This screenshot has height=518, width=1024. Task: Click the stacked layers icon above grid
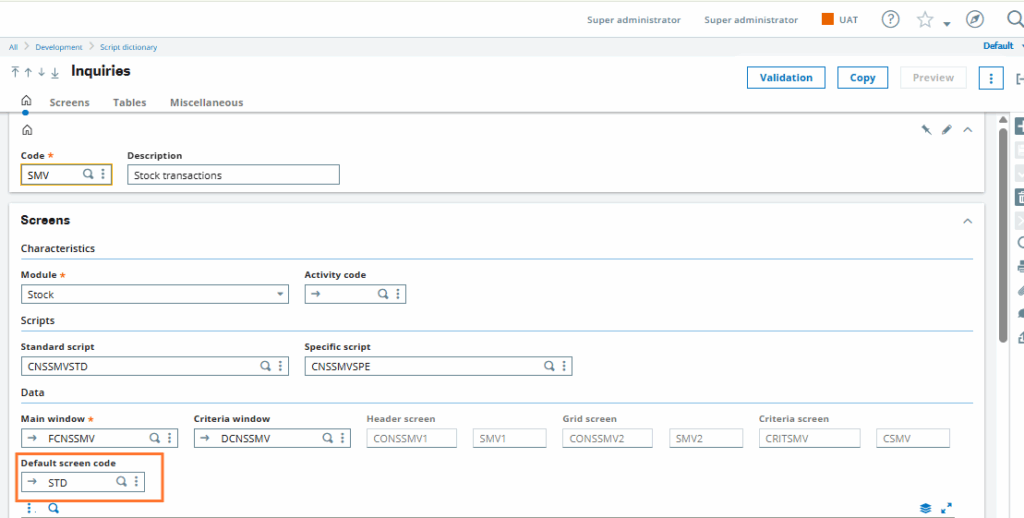coord(925,508)
